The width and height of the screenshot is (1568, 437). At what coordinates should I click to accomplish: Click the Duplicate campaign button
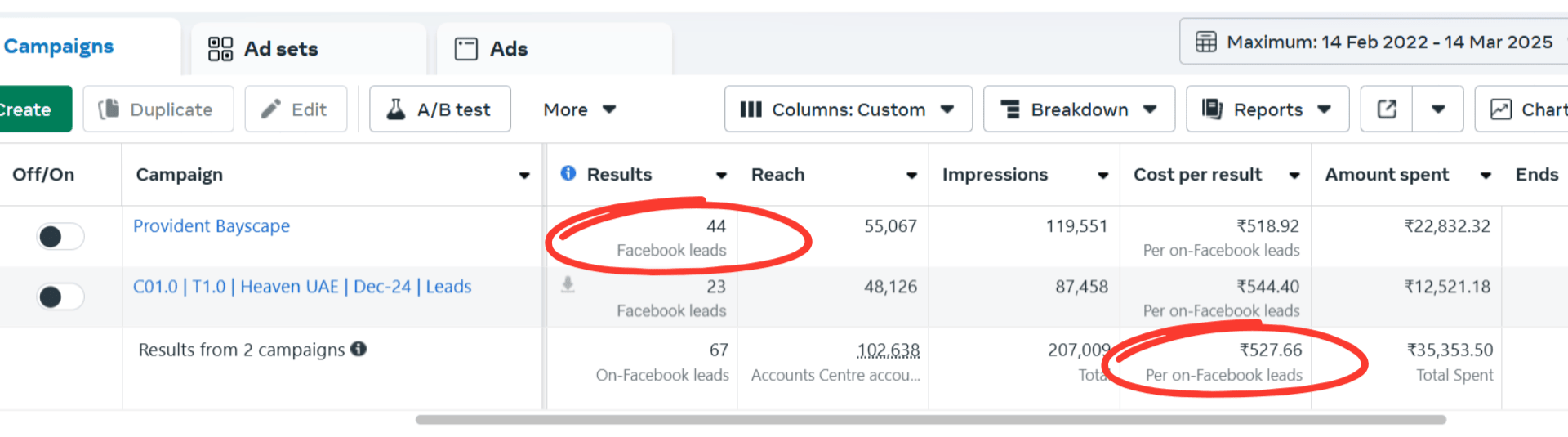point(158,109)
